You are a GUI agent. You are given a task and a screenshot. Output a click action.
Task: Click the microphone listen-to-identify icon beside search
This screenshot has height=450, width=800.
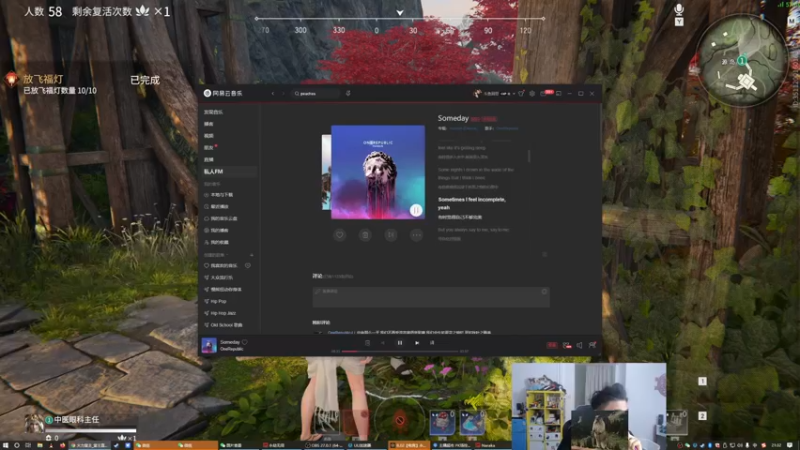point(348,93)
